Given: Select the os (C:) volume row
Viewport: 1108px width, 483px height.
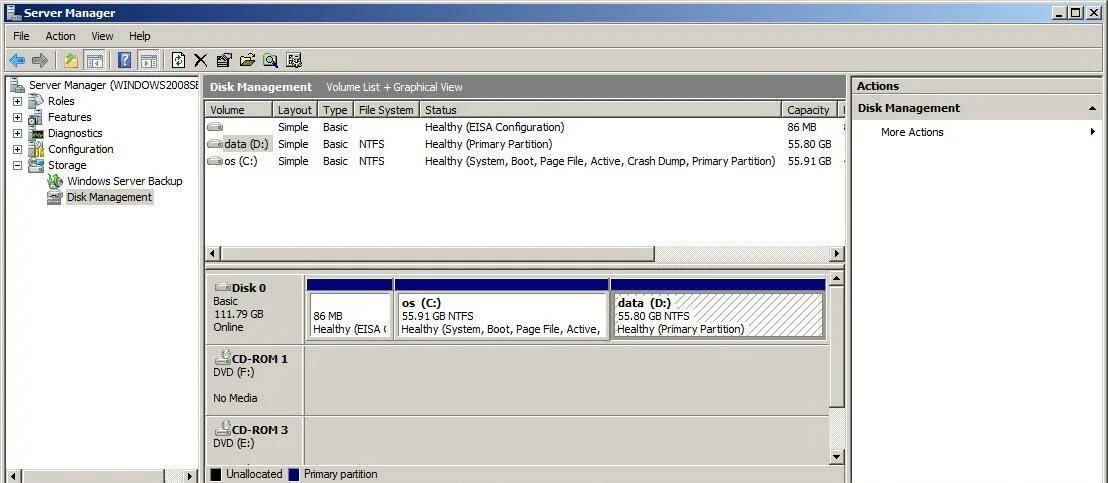Looking at the screenshot, I should pyautogui.click(x=524, y=162).
